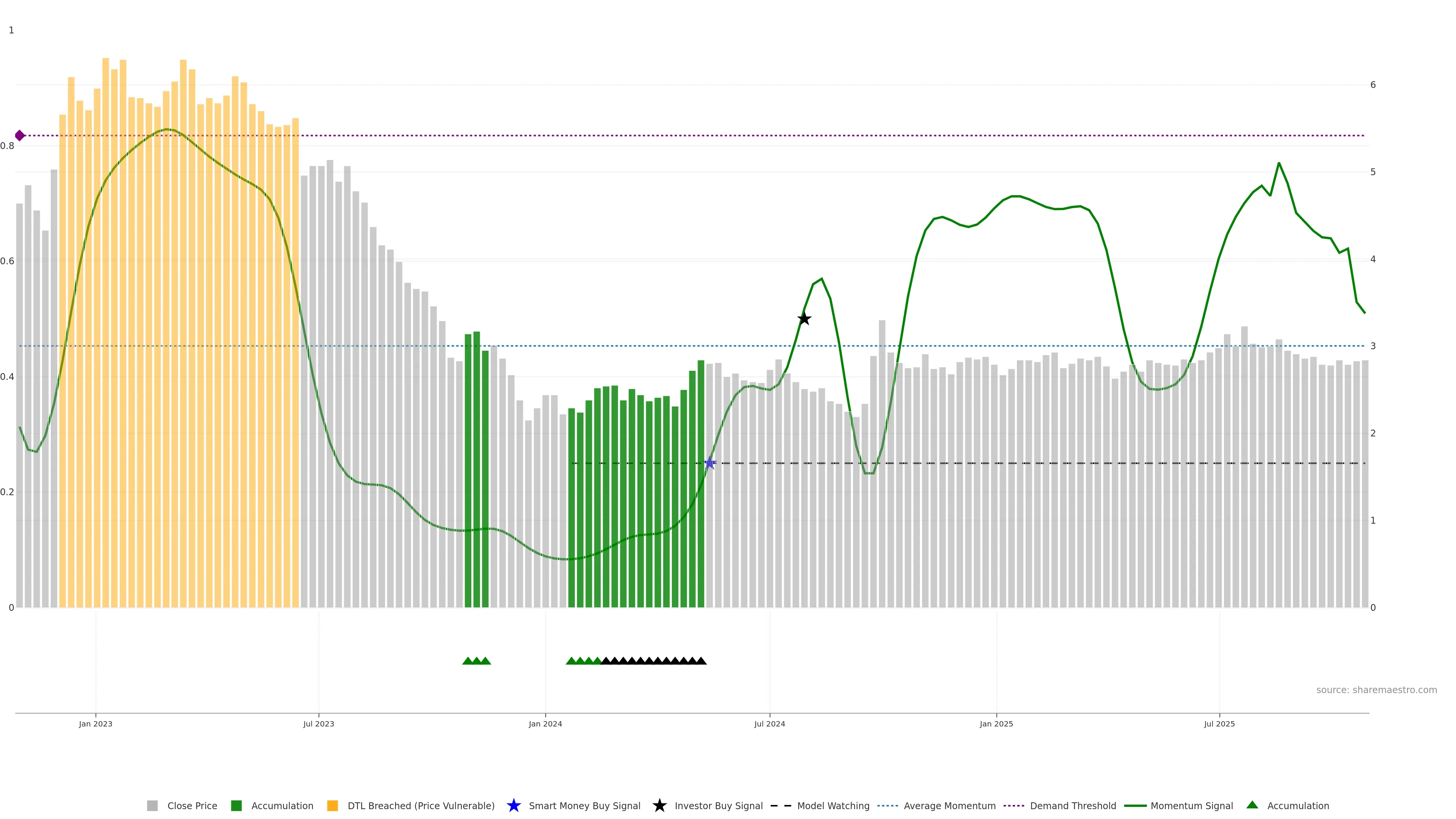
Task: Click the purple diamond Demand Threshold marker
Action: [x=20, y=136]
